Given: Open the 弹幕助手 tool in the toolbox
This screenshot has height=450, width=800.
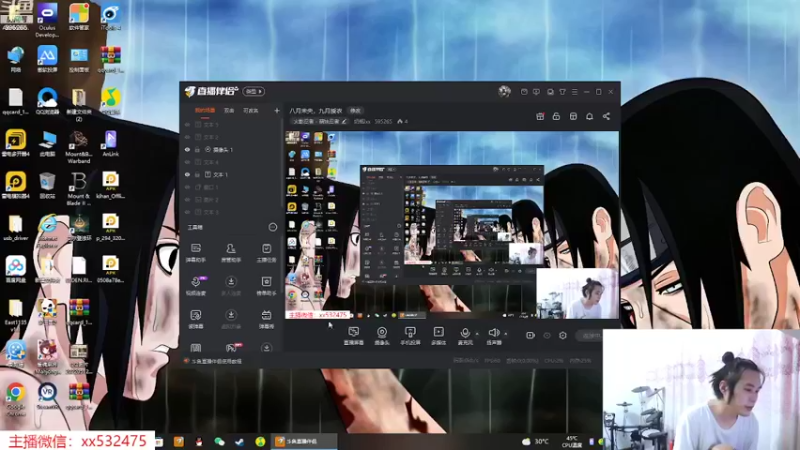Looking at the screenshot, I should (x=196, y=253).
